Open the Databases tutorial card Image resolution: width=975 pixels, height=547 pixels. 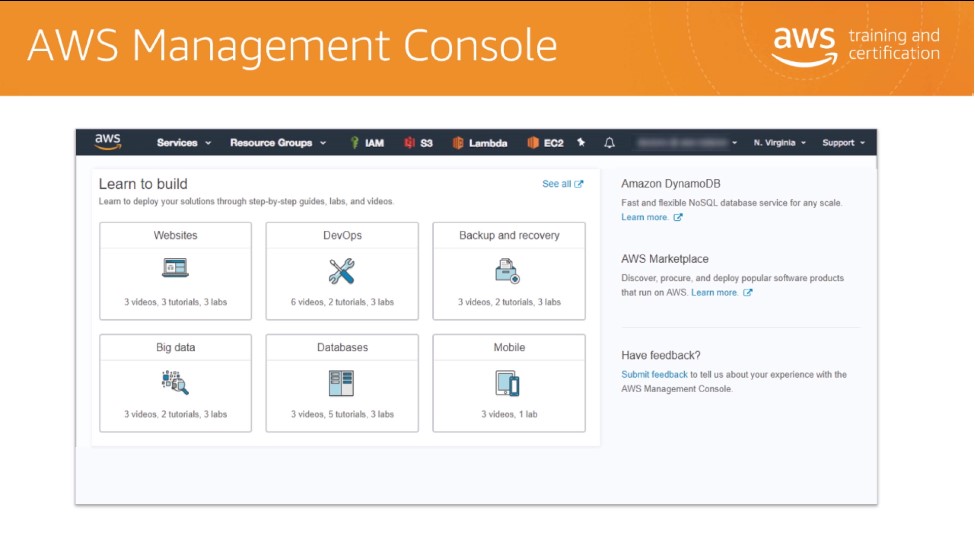click(x=342, y=383)
